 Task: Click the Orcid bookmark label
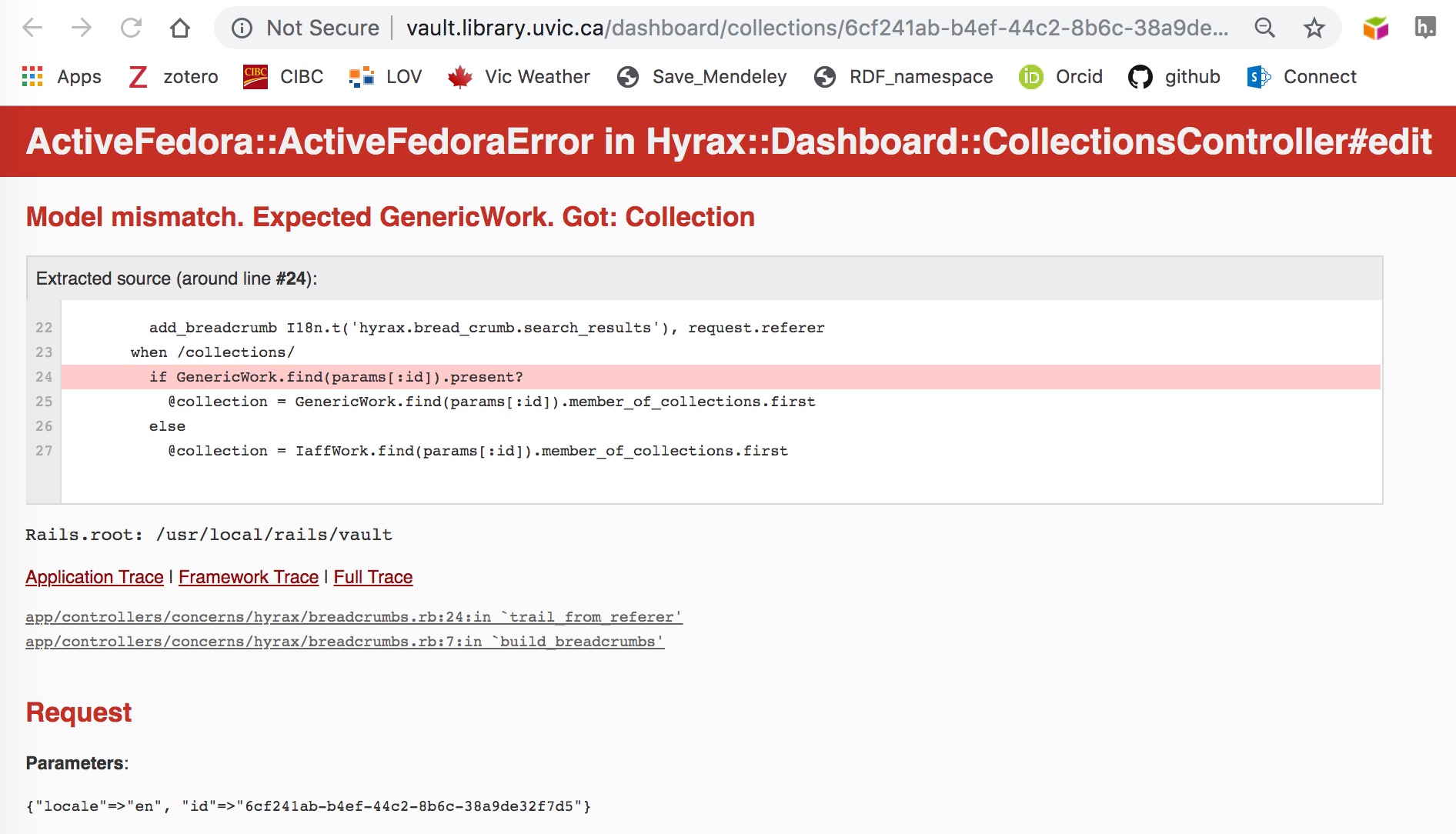coord(1079,77)
